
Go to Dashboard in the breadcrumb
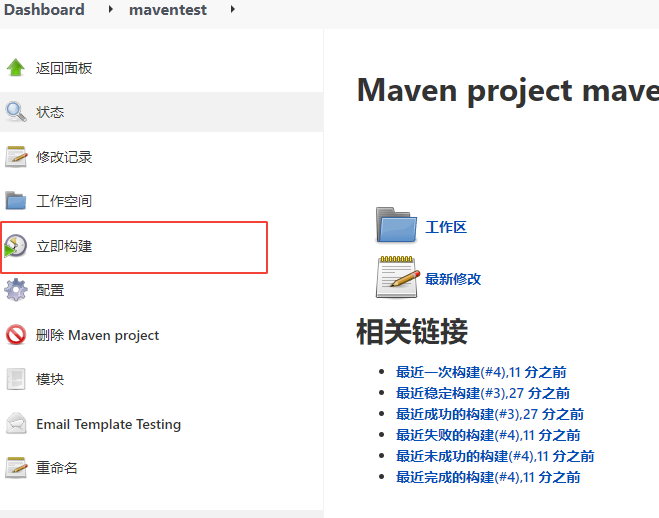coord(44,9)
